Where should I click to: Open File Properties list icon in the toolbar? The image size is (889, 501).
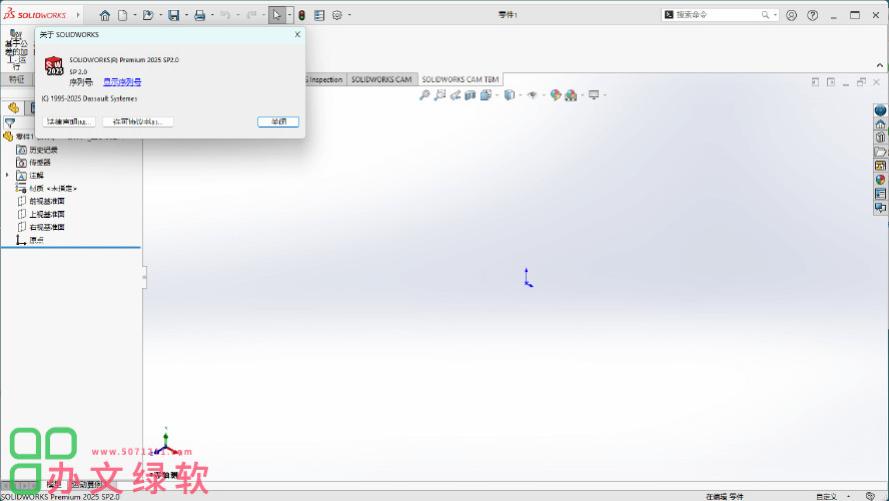coord(319,15)
